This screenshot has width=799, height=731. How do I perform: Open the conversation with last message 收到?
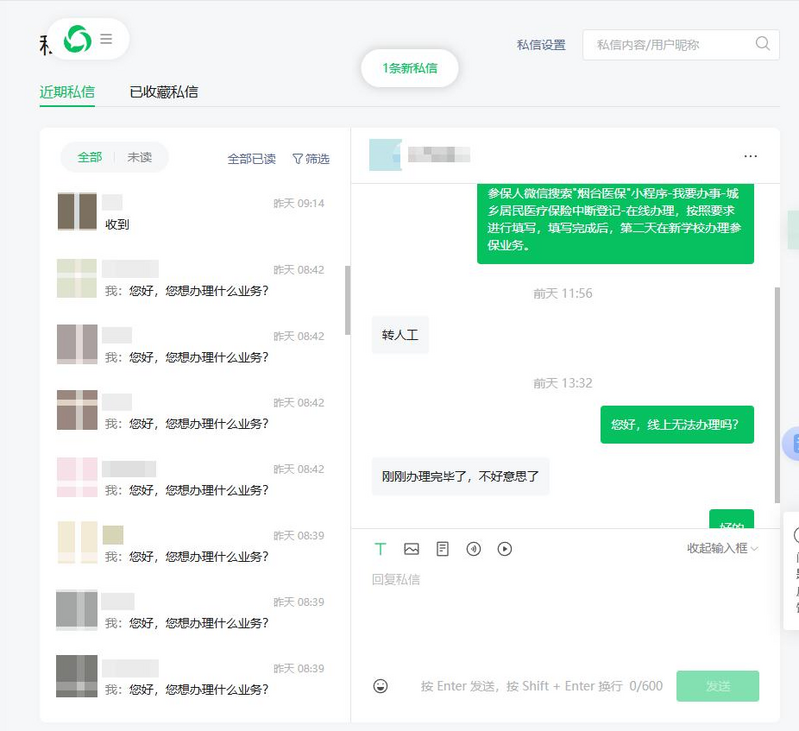(x=195, y=212)
